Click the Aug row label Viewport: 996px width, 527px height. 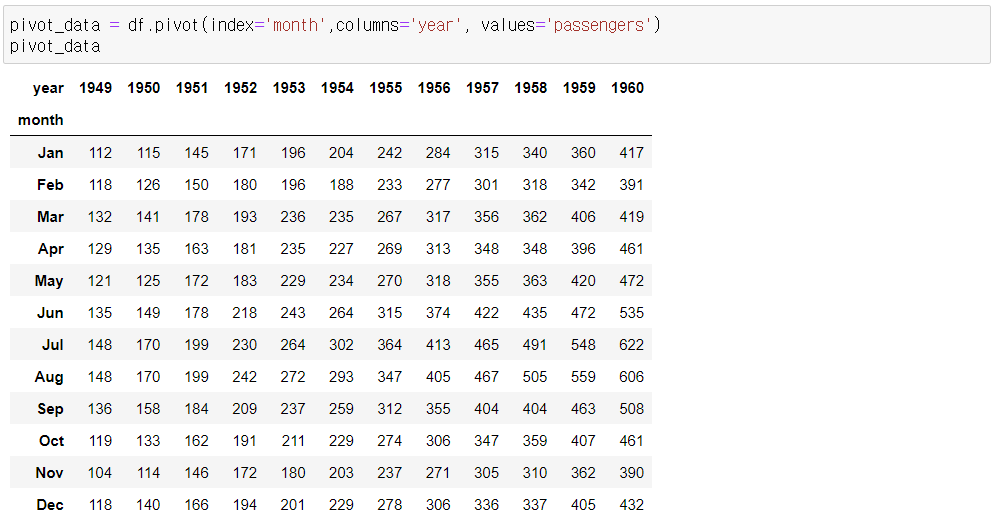49,377
